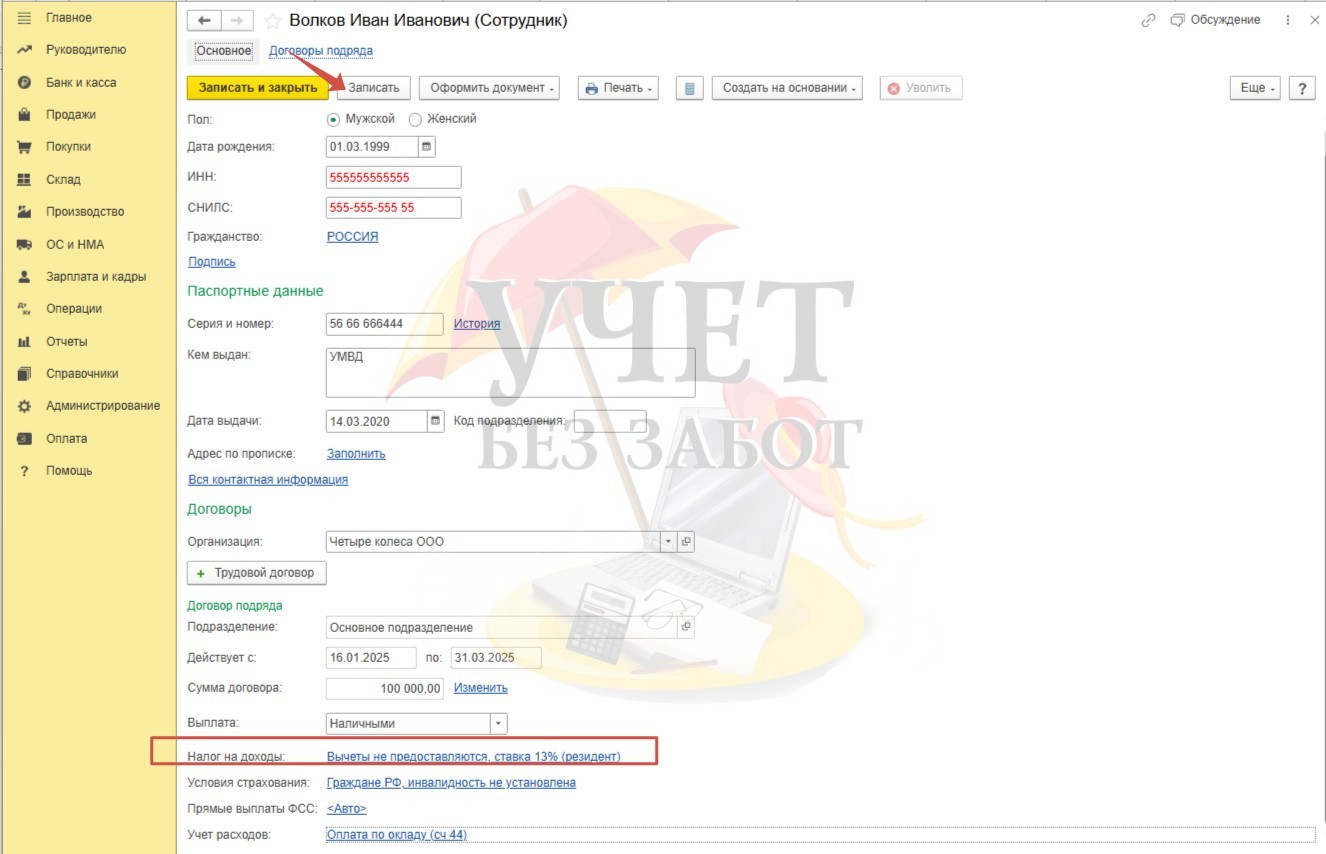
Task: Open Зарплата и кадры menu label
Action: 96,277
